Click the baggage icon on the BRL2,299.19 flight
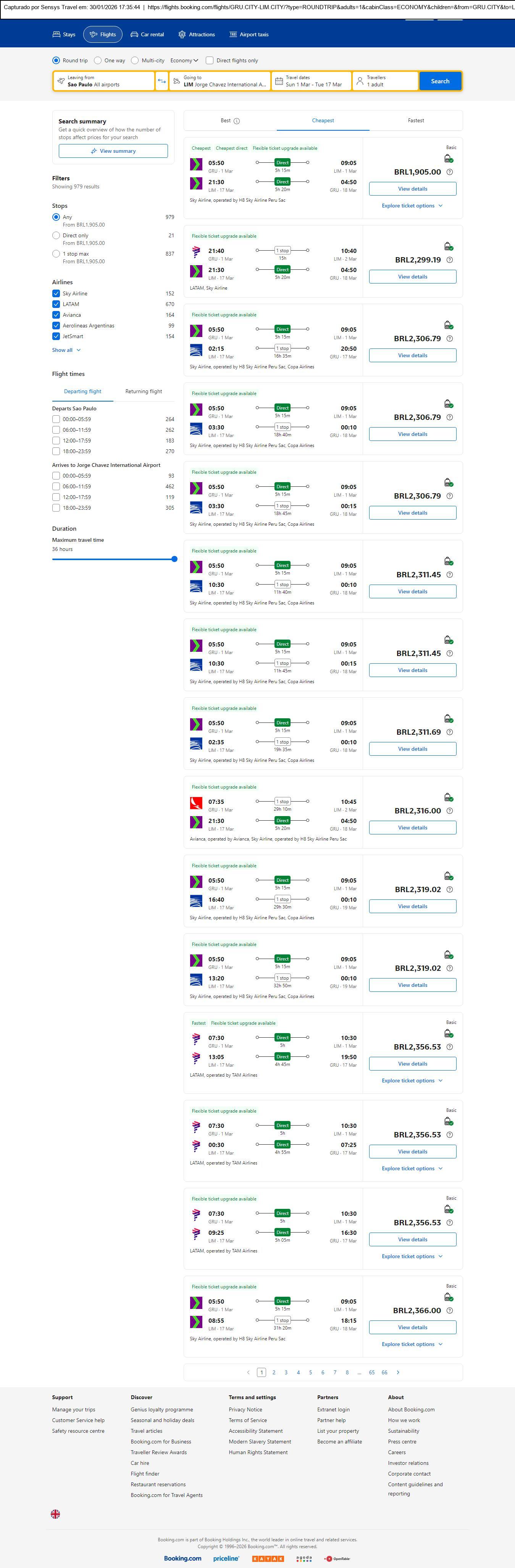Viewport: 515px width, 1568px height. (x=448, y=246)
